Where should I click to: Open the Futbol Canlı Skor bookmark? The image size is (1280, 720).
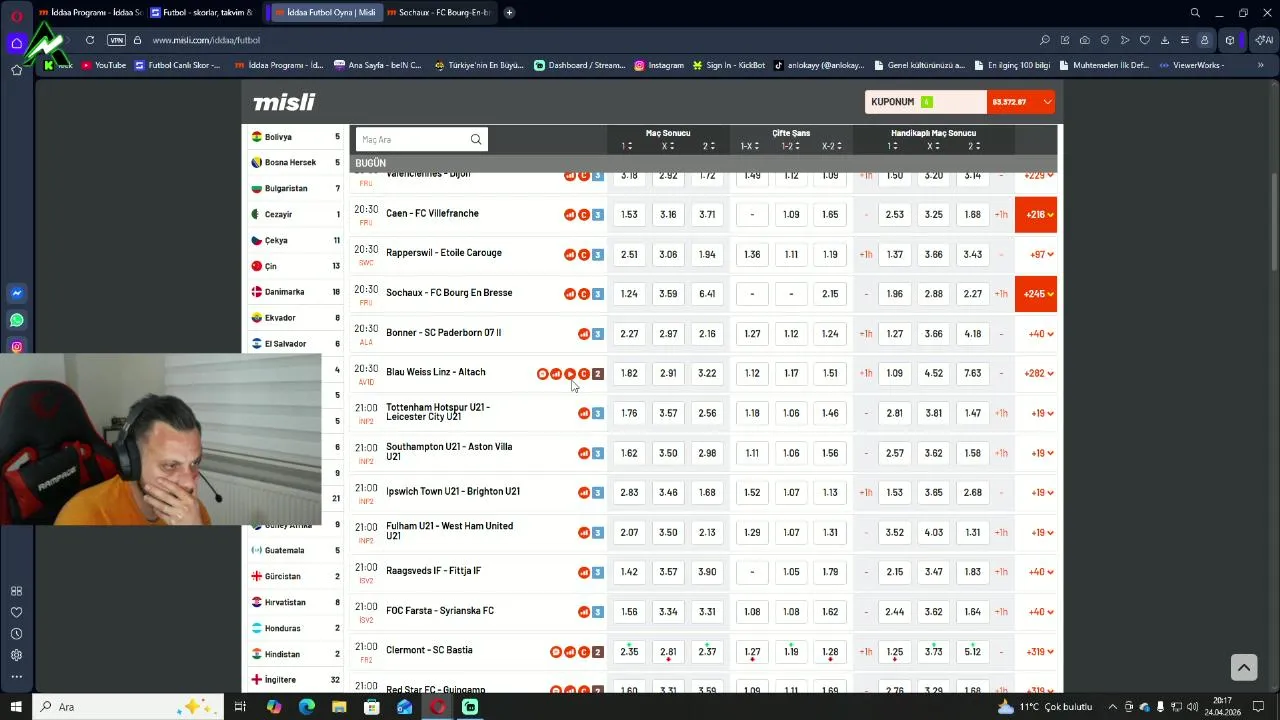click(178, 65)
